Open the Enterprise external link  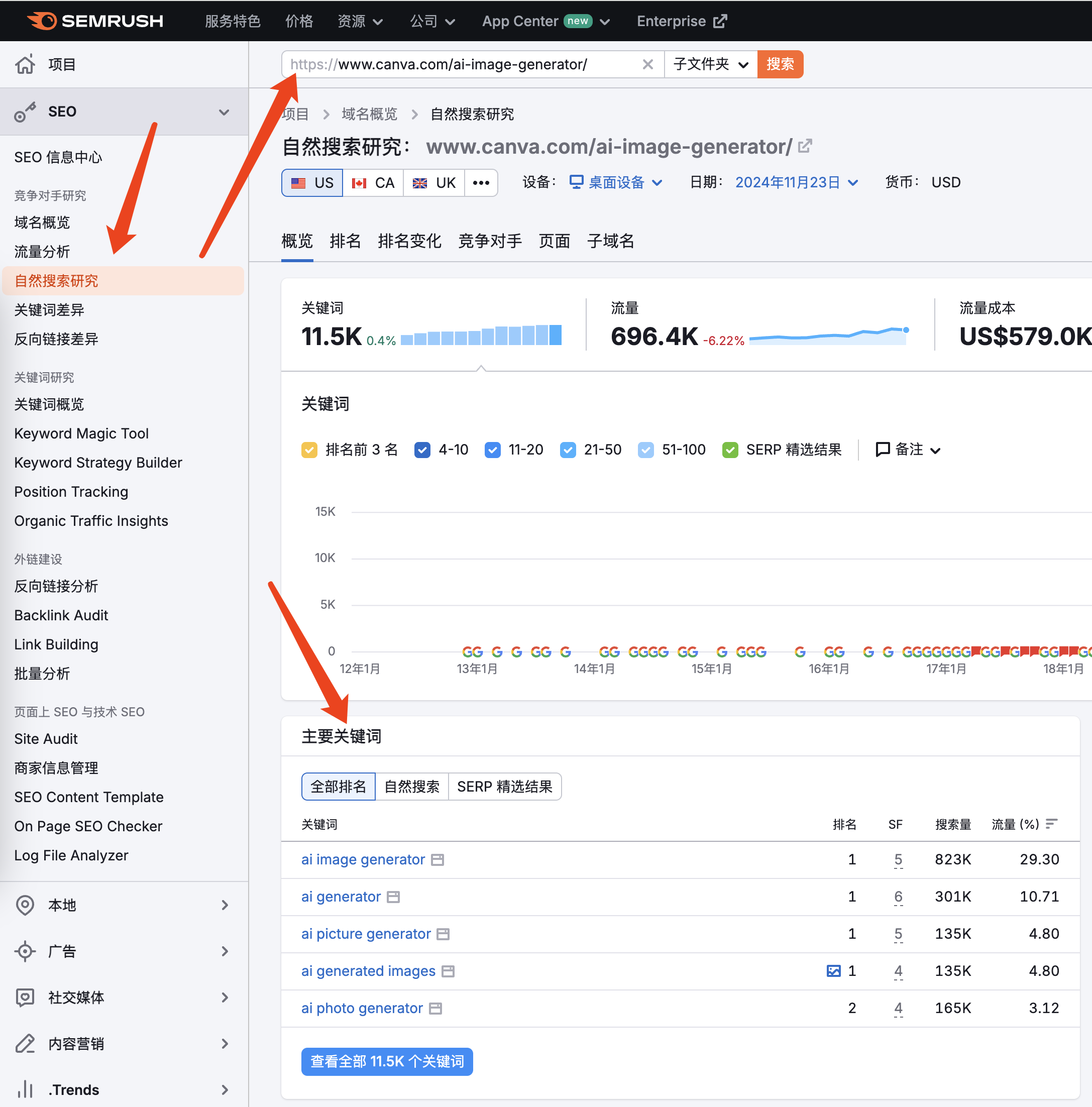point(682,21)
